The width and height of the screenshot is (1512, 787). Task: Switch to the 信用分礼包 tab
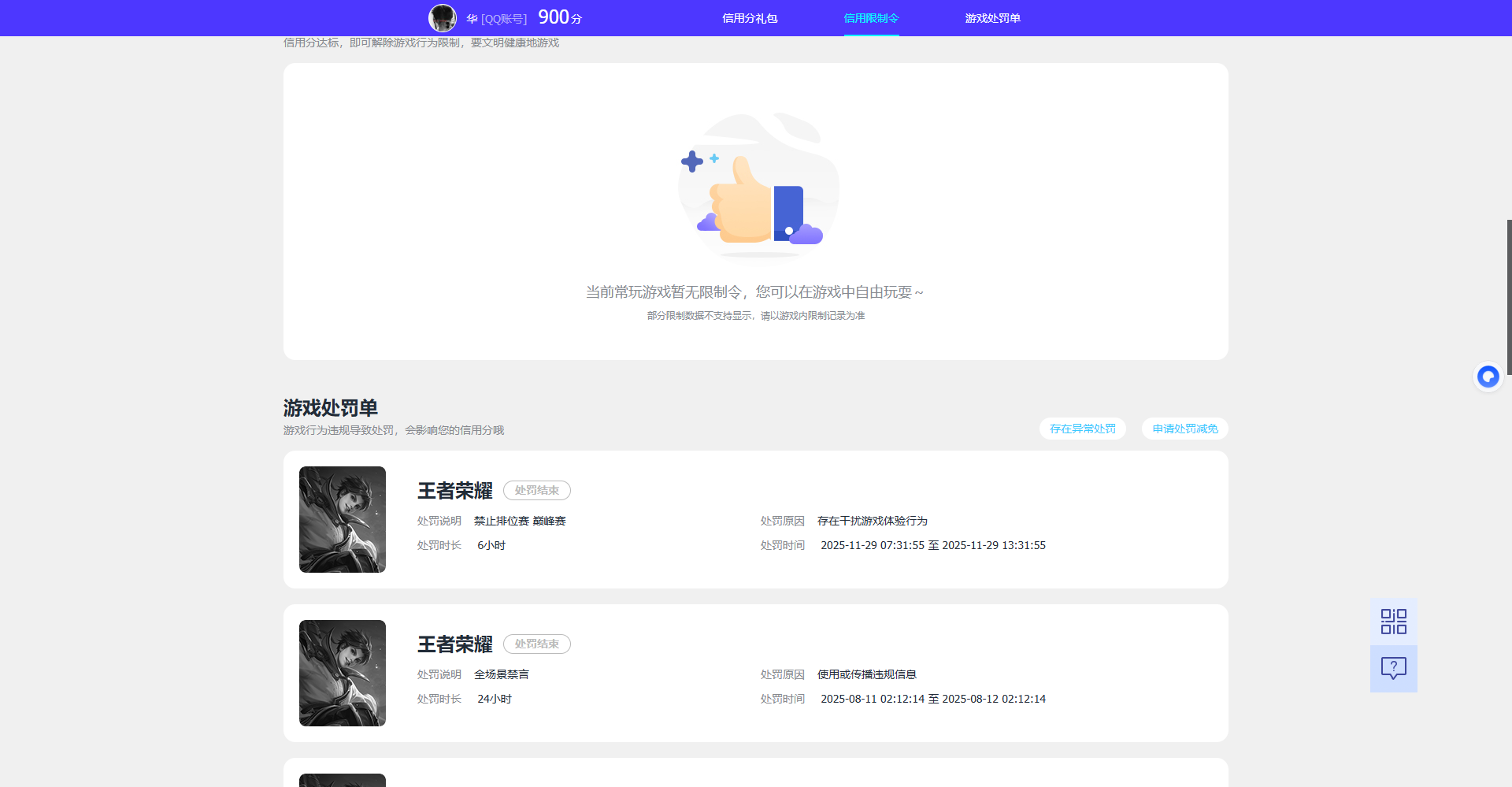(x=750, y=18)
